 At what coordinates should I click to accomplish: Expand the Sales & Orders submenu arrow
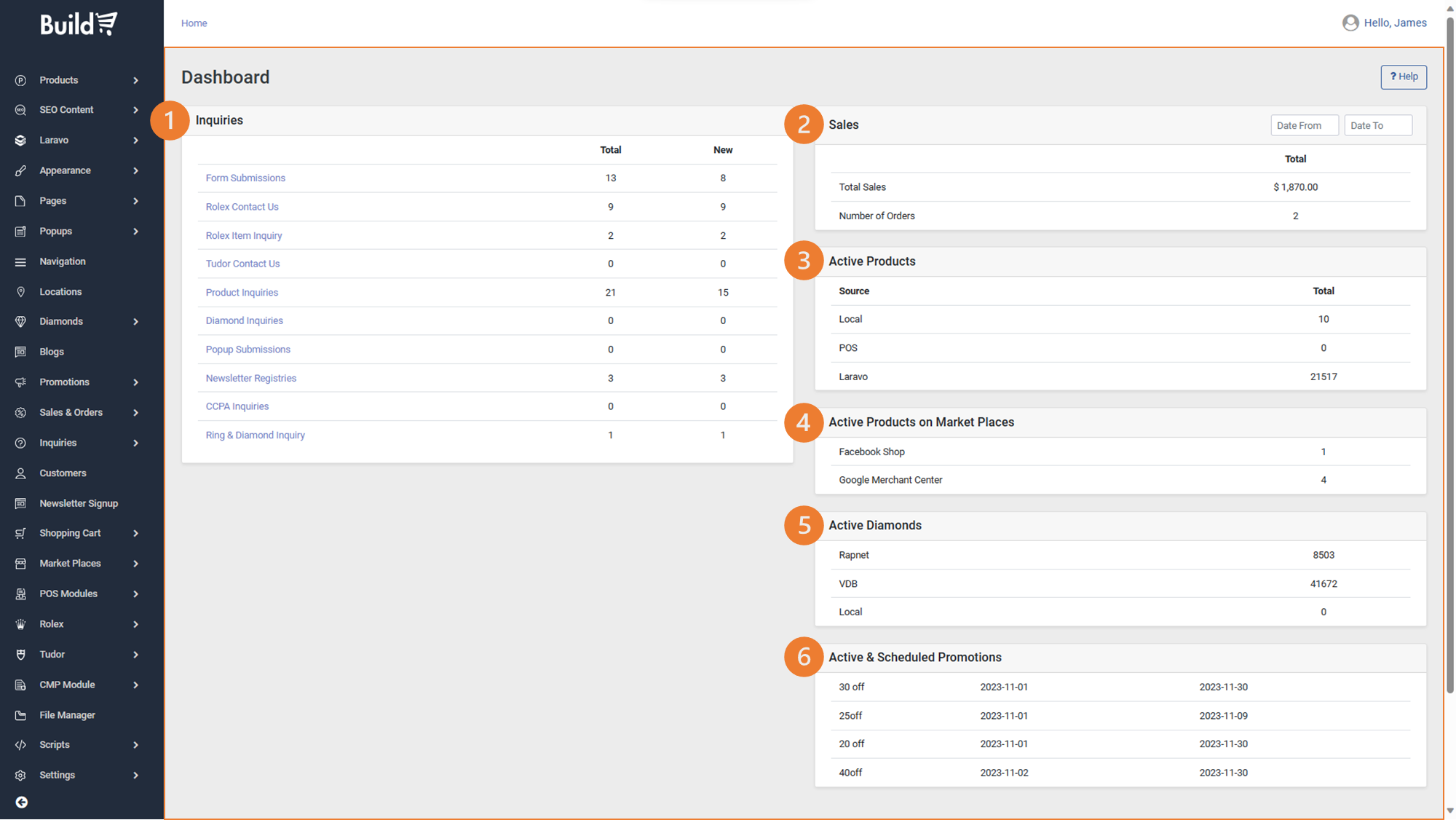[135, 412]
